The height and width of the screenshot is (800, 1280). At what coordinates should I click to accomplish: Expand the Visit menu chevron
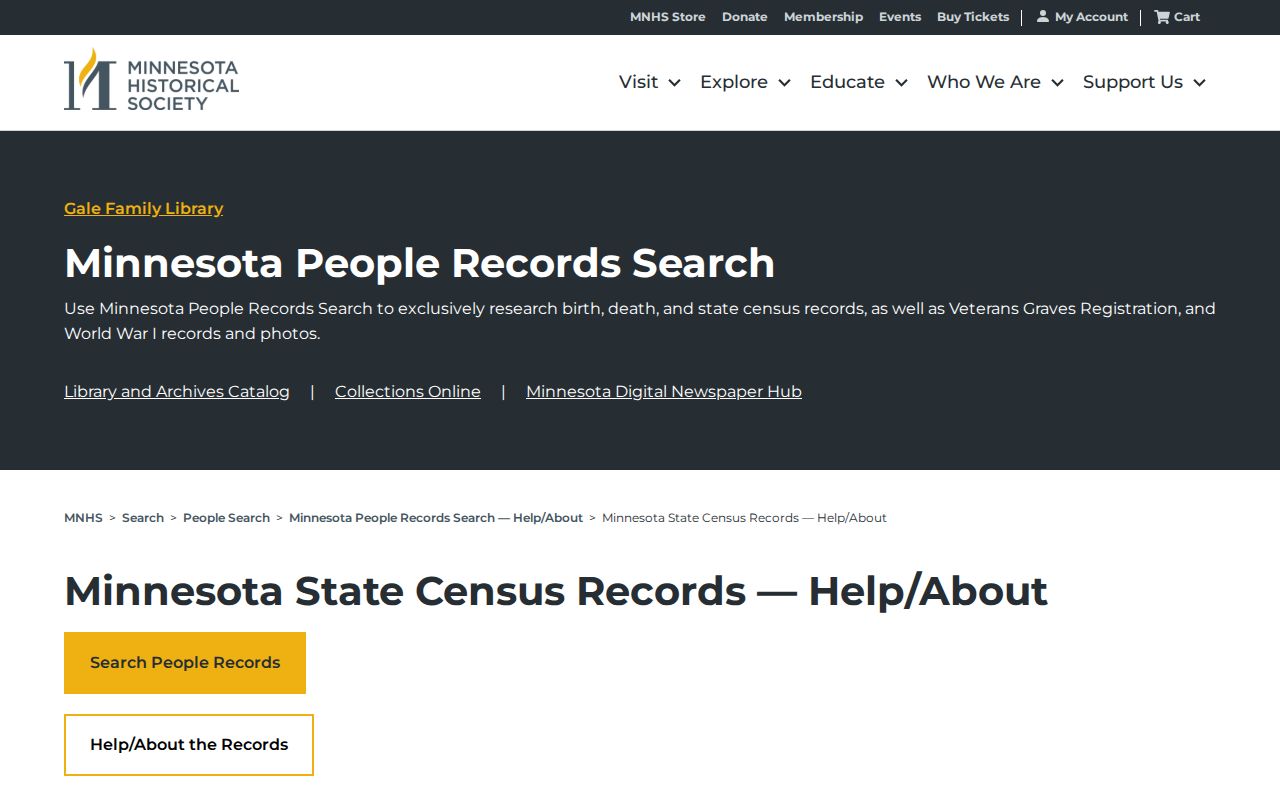coord(675,83)
